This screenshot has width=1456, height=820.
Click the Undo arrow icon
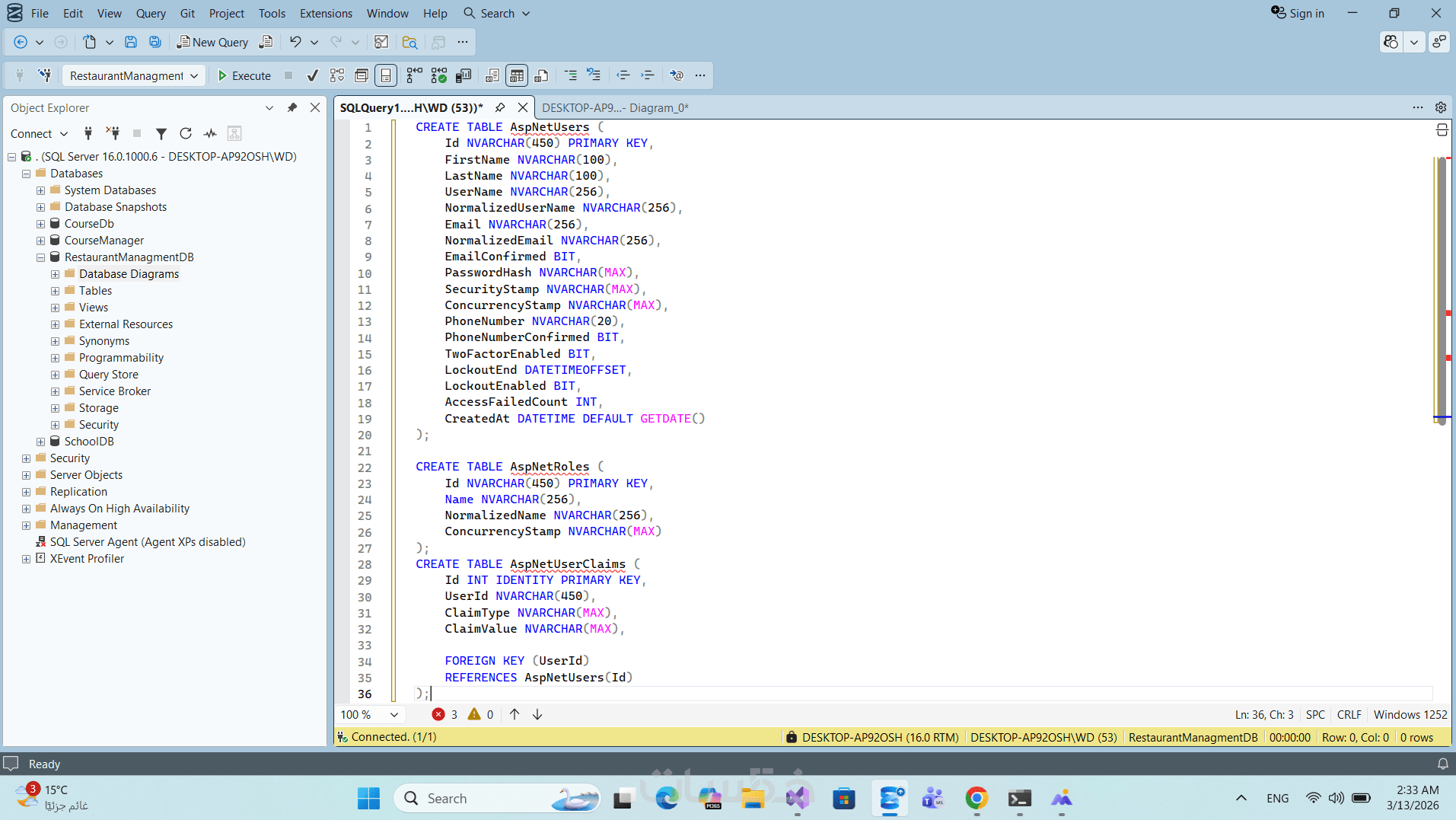tap(295, 42)
